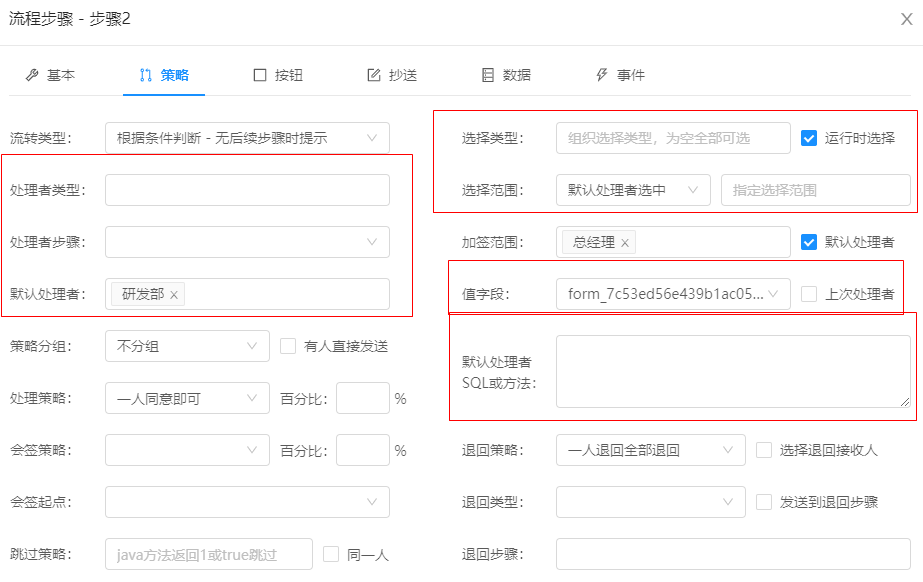Click the 退回步骤 input field
Viewport: 923px width, 582px height.
733,554
